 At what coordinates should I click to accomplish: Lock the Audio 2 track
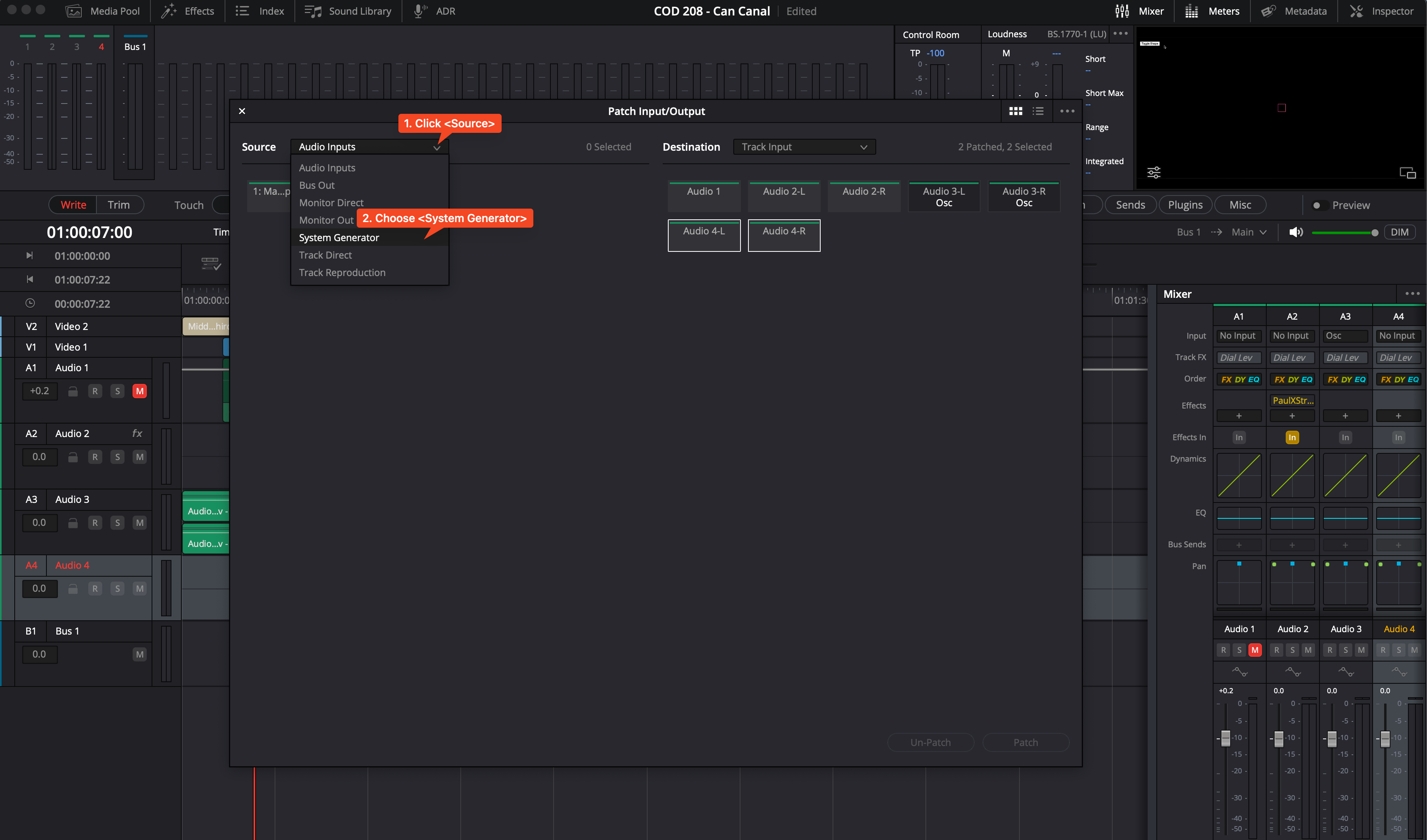coord(73,457)
